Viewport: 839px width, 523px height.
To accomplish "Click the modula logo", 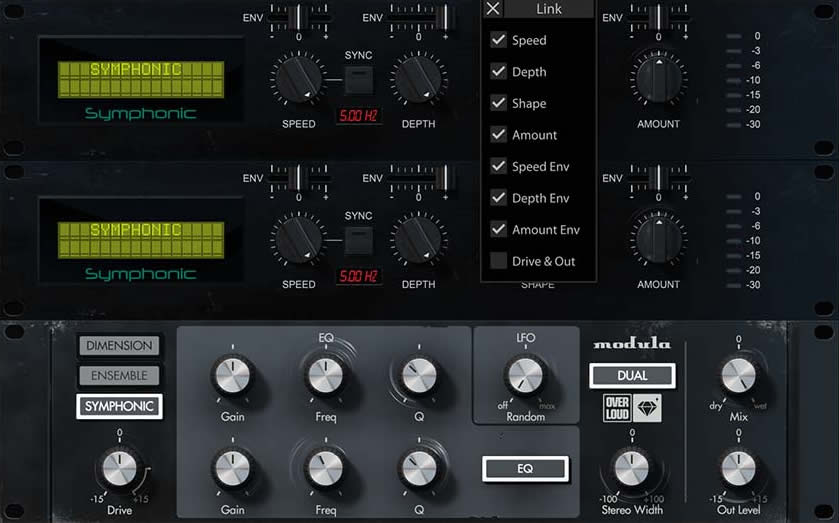I will point(632,344).
